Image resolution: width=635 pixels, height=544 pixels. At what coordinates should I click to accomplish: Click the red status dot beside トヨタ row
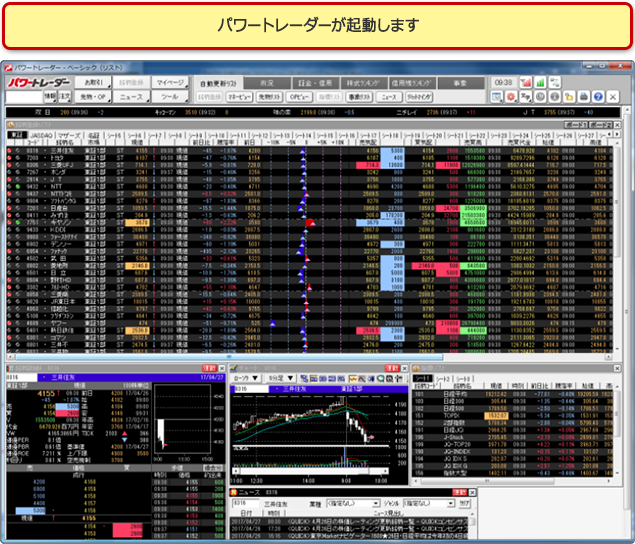click(x=10, y=157)
